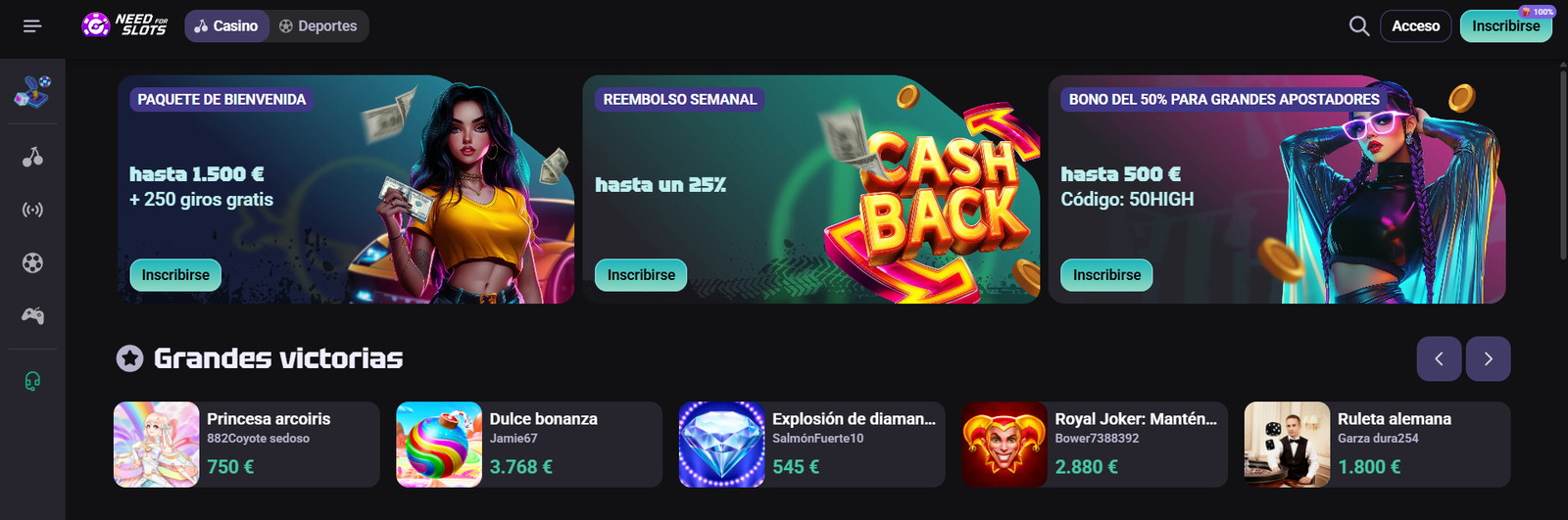The width and height of the screenshot is (1568, 520).
Task: Open the search magnifier icon
Action: [x=1359, y=26]
